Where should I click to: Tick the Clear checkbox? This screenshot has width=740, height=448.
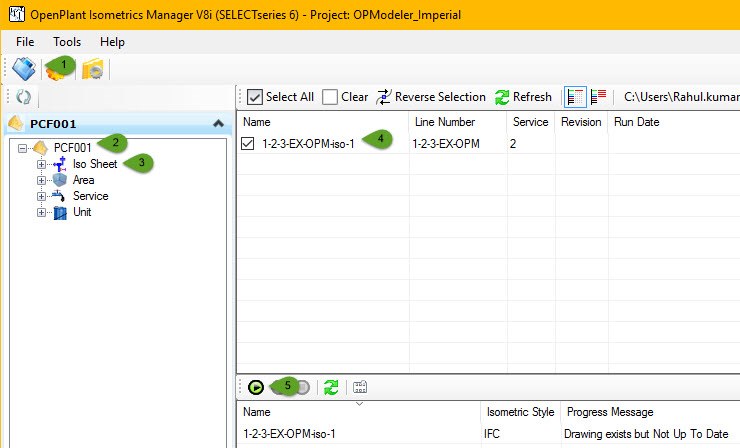click(x=329, y=97)
